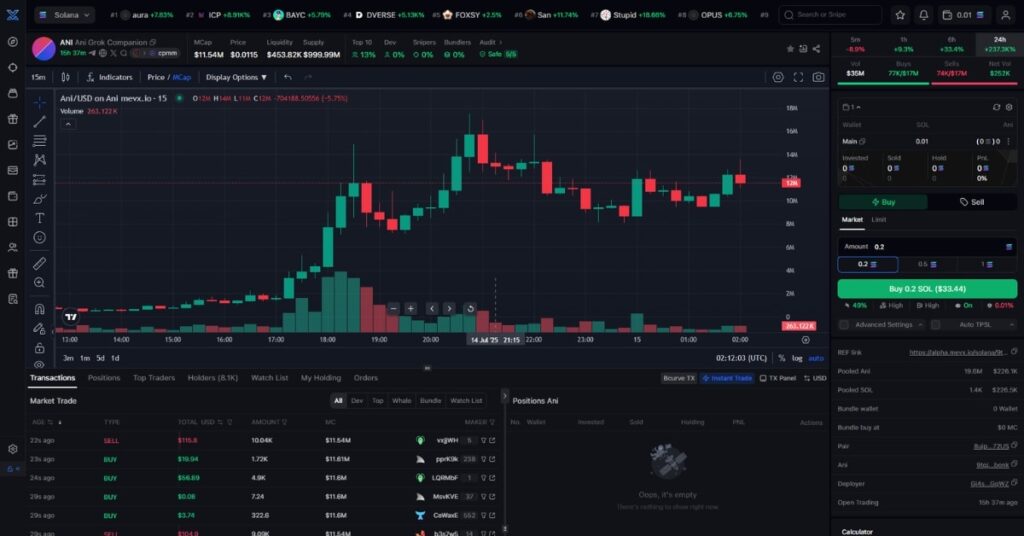
Task: Open user profile icon
Action: coord(1006,14)
